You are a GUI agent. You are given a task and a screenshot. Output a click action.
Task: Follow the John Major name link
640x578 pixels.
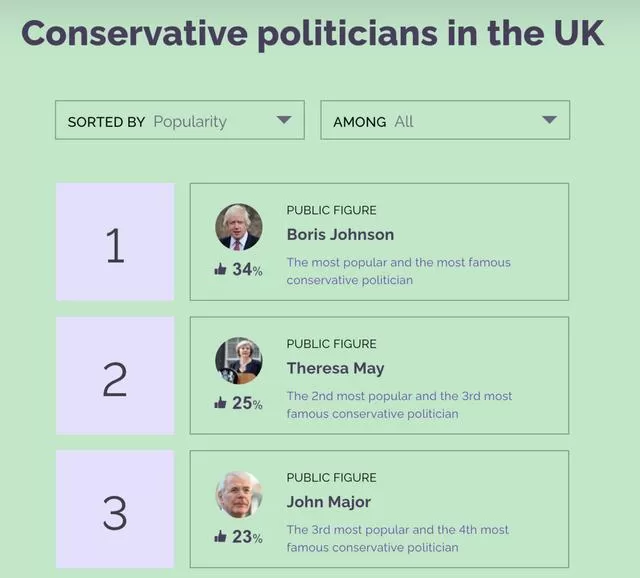329,502
